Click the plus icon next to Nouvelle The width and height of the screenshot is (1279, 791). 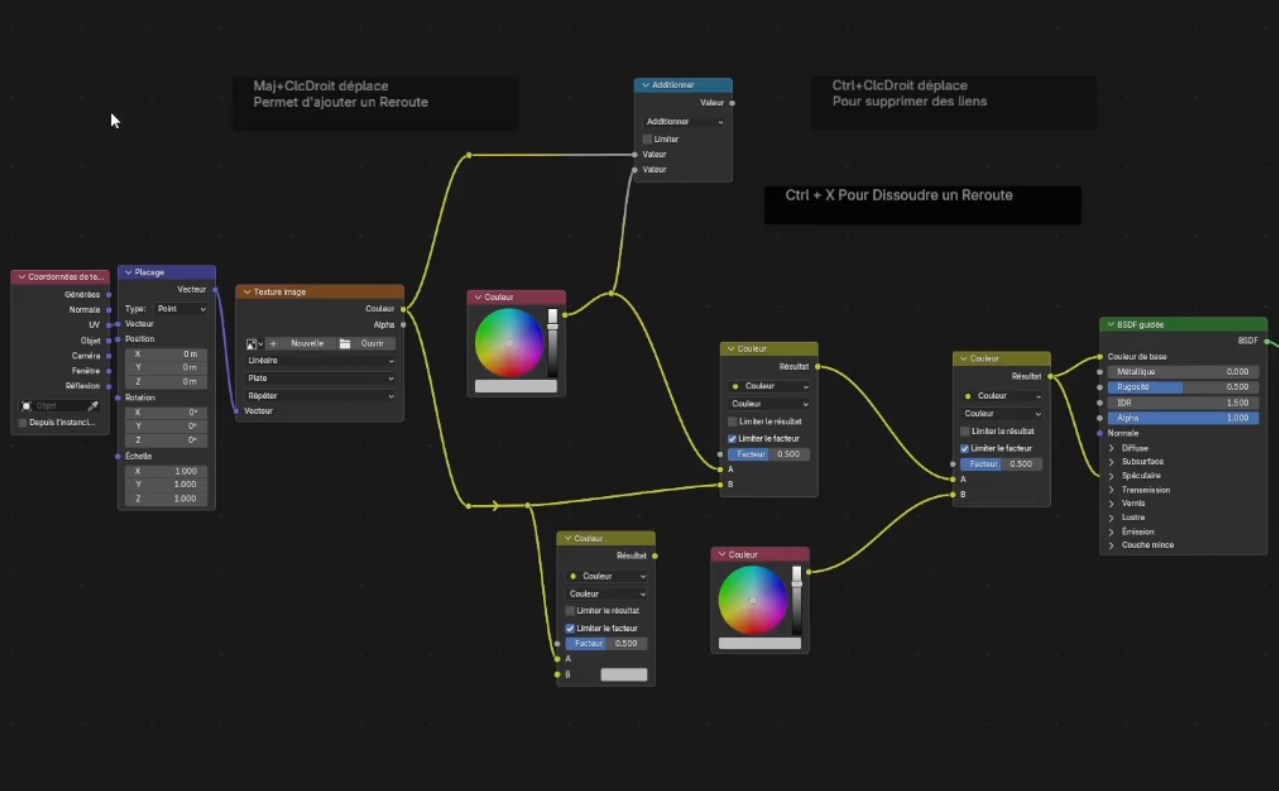pyautogui.click(x=273, y=343)
